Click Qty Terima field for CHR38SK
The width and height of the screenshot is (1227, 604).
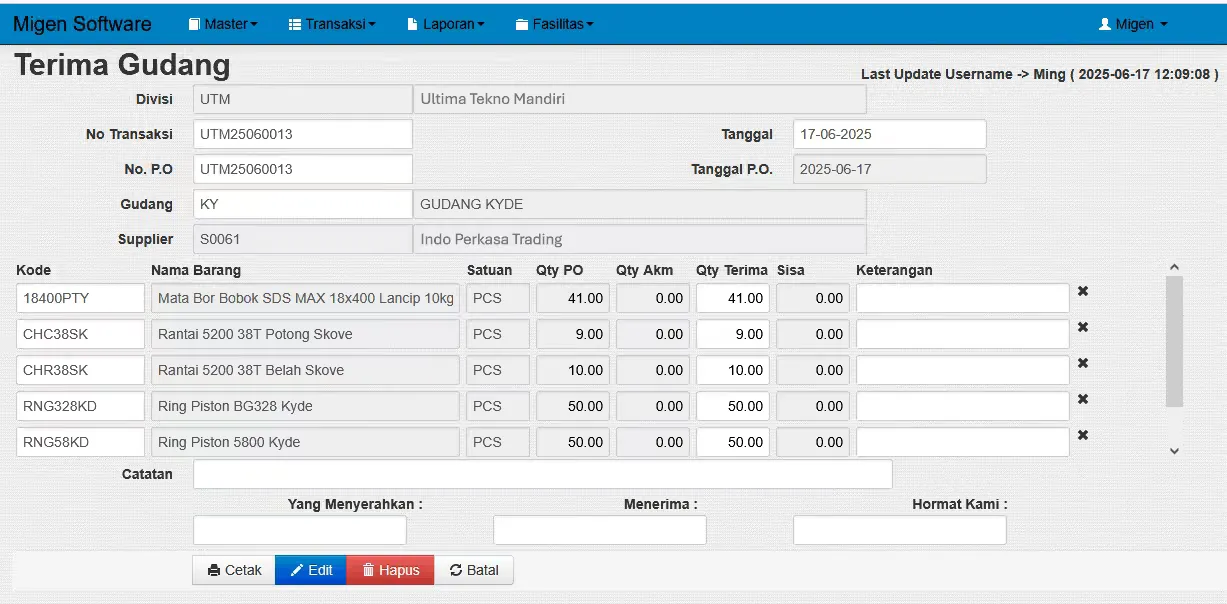coord(733,370)
